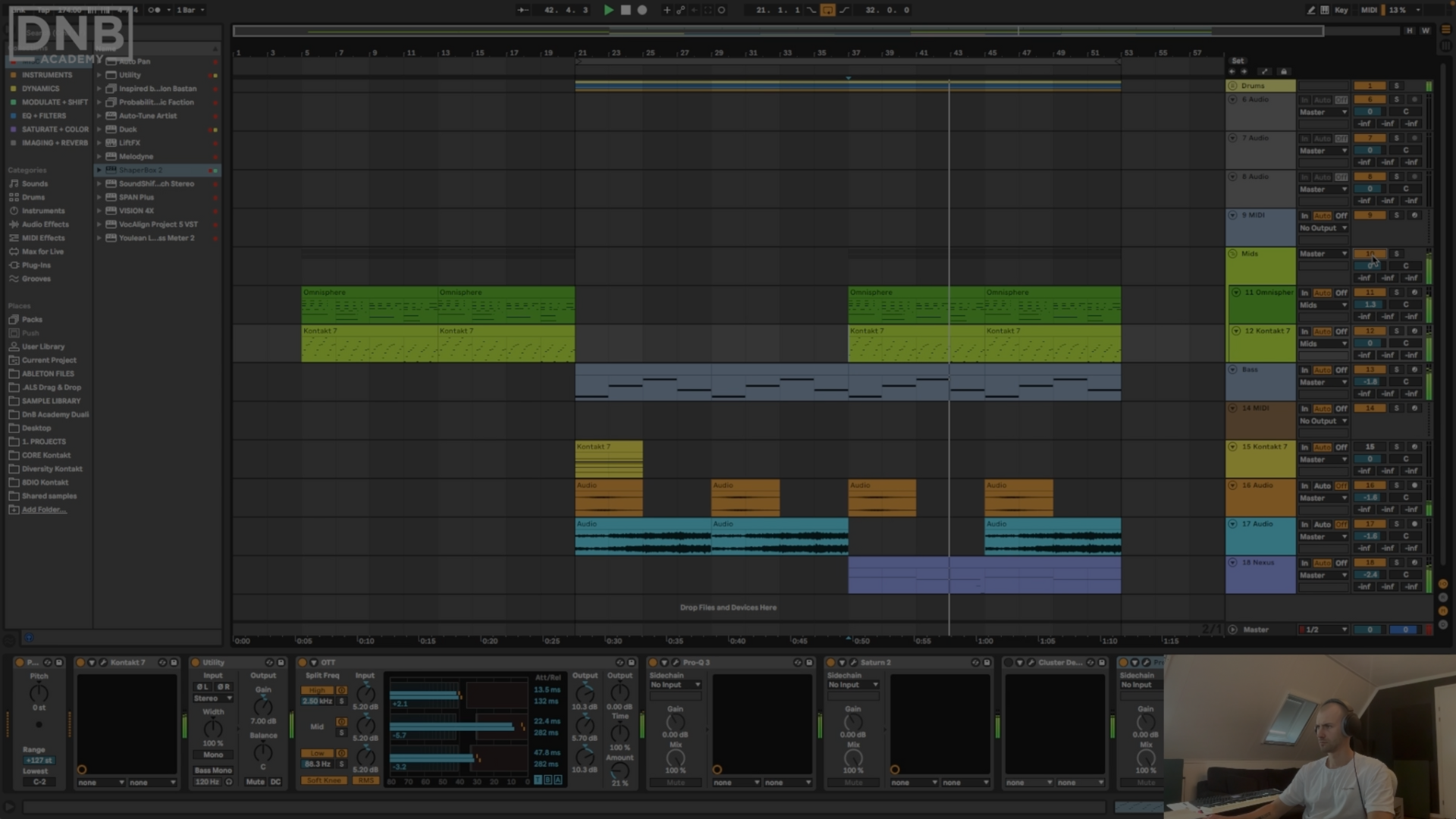This screenshot has width=1456, height=819.
Task: Toggle the automation arm icon
Action: (x=680, y=10)
